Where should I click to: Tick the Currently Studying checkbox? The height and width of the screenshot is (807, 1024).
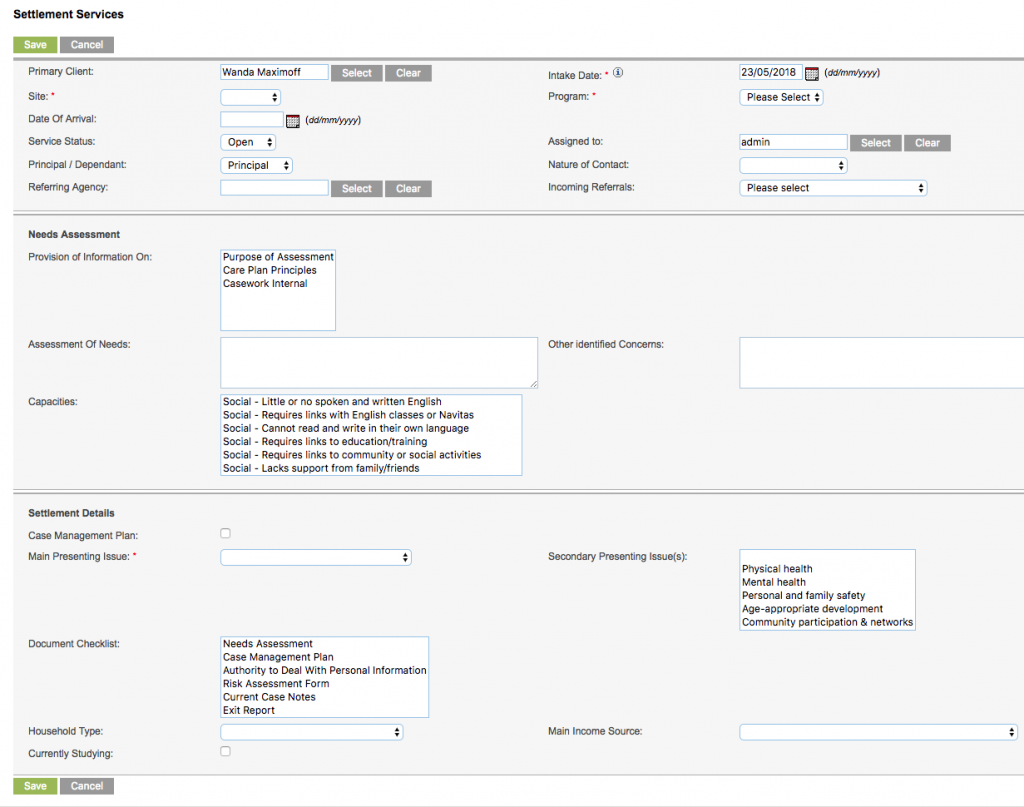224,751
